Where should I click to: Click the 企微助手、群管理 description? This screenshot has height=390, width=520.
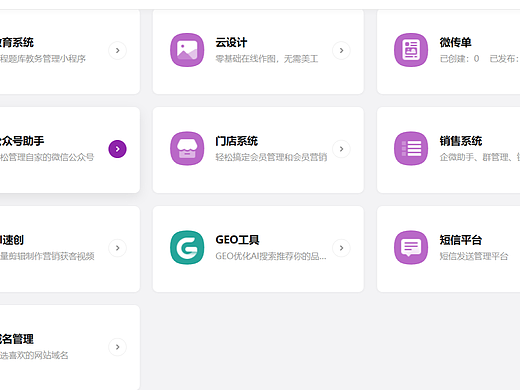[480, 157]
